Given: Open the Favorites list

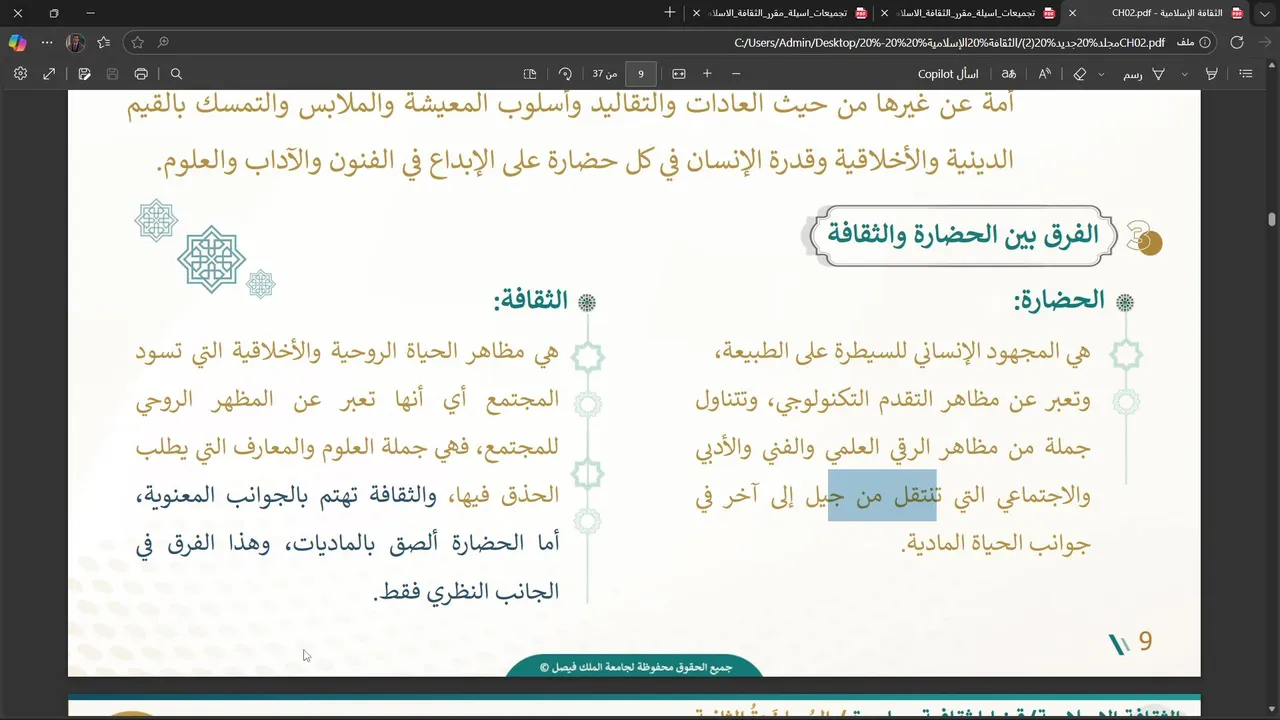Looking at the screenshot, I should (x=104, y=42).
